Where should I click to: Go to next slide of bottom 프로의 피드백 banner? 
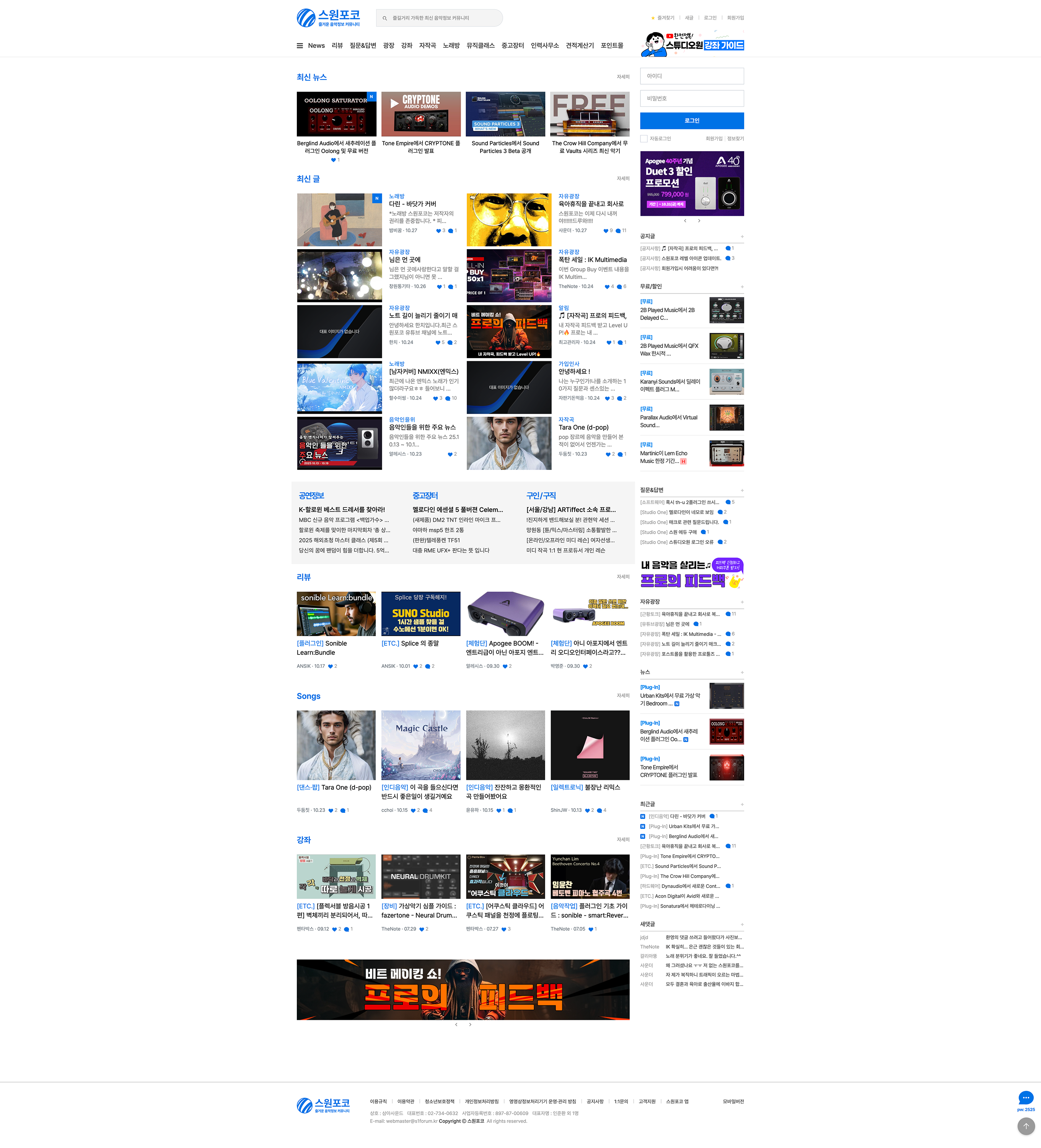pyautogui.click(x=470, y=1024)
